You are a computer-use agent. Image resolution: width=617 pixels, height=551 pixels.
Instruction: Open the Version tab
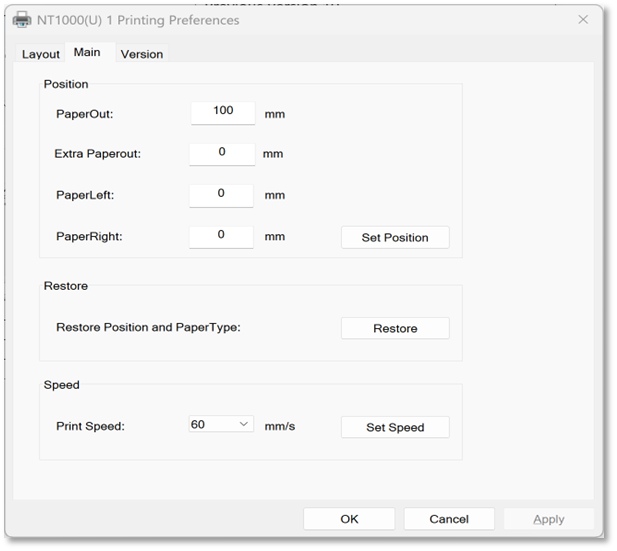pyautogui.click(x=141, y=54)
